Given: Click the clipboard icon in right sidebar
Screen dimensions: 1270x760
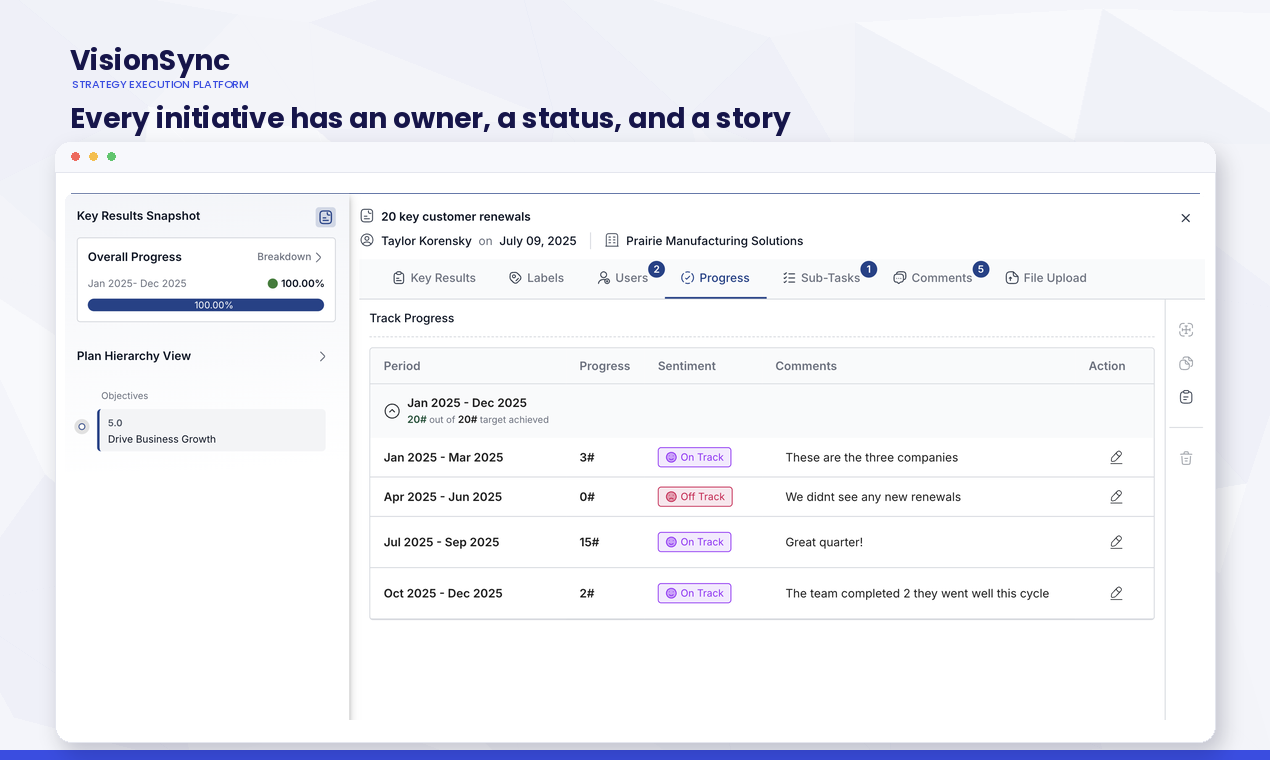Looking at the screenshot, I should click(x=1186, y=397).
